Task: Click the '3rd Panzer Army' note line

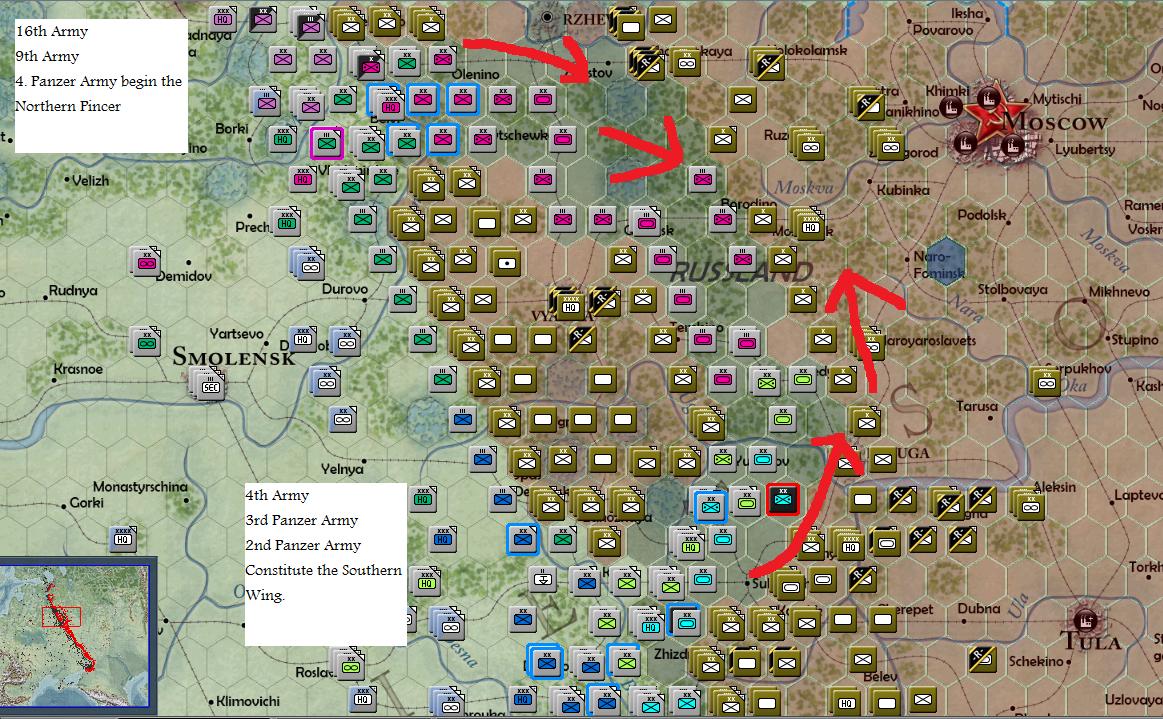Action: (302, 520)
